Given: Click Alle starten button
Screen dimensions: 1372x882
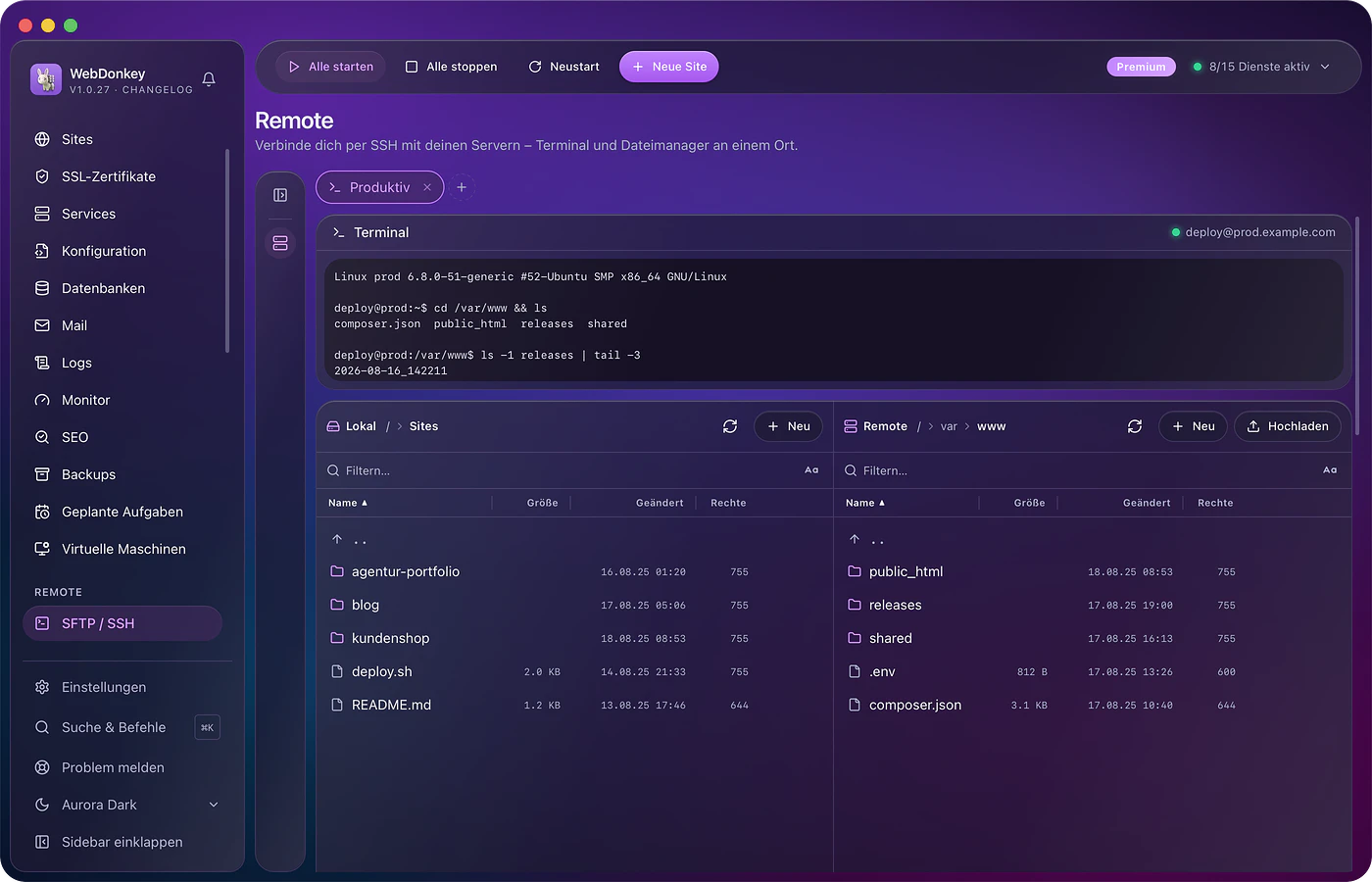Looking at the screenshot, I should click(330, 67).
